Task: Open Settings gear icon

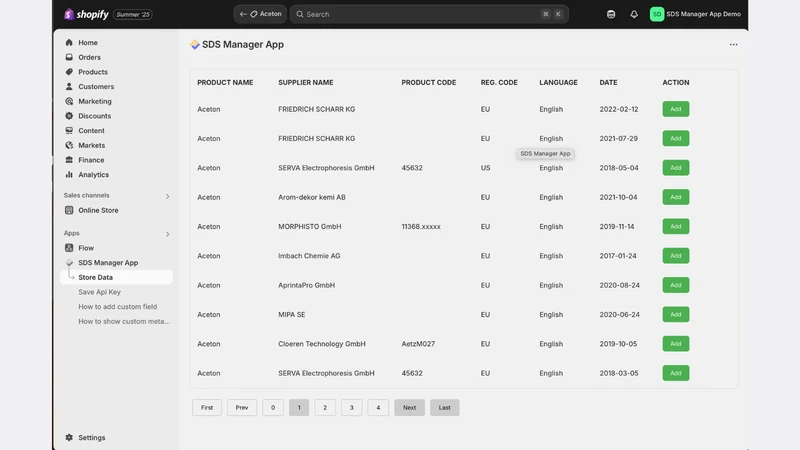Action: coord(69,437)
